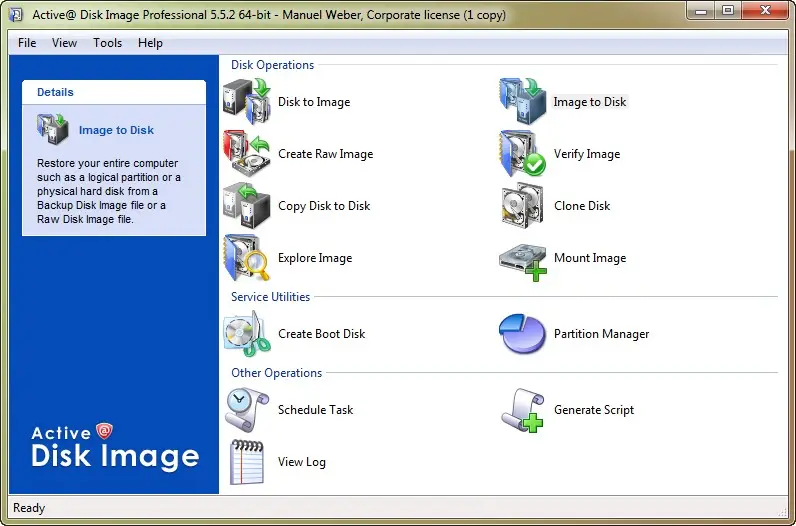796x526 pixels.
Task: Open the View menu
Action: pyautogui.click(x=64, y=43)
